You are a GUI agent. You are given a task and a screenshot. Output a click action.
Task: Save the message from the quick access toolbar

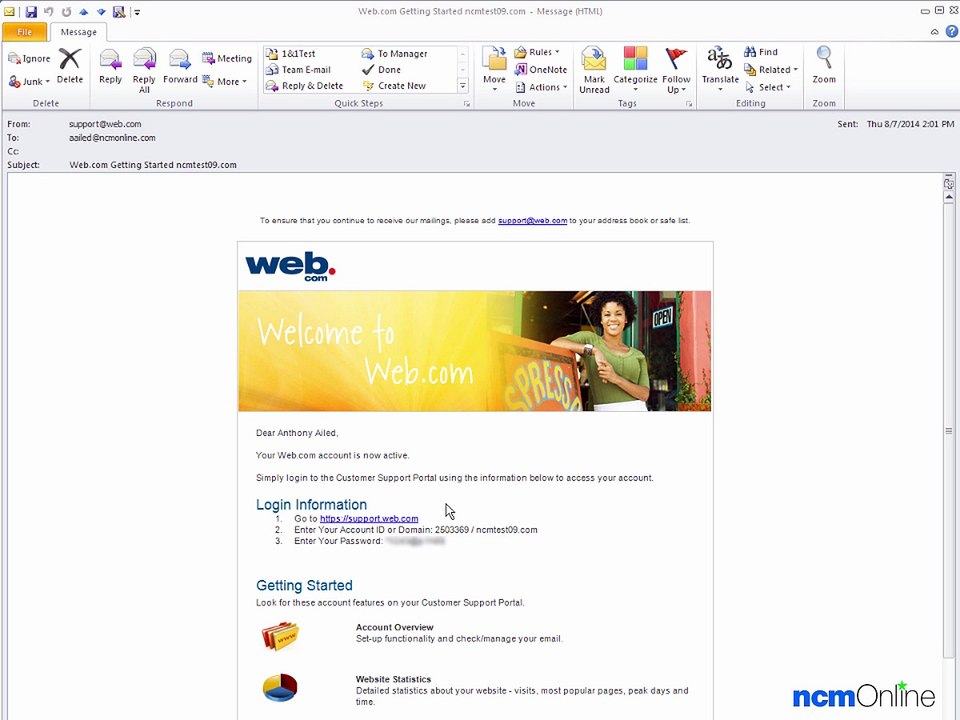coord(31,11)
